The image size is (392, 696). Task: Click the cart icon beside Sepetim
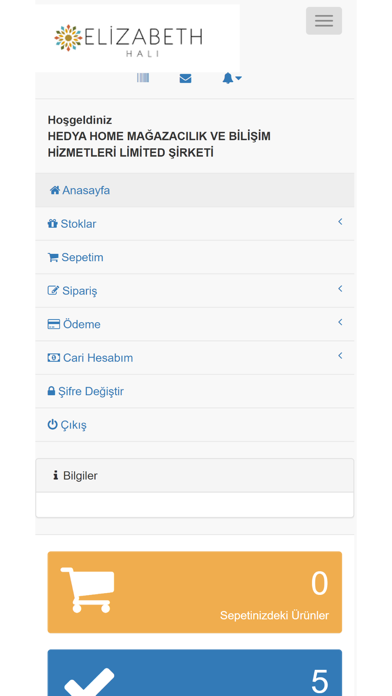click(53, 257)
